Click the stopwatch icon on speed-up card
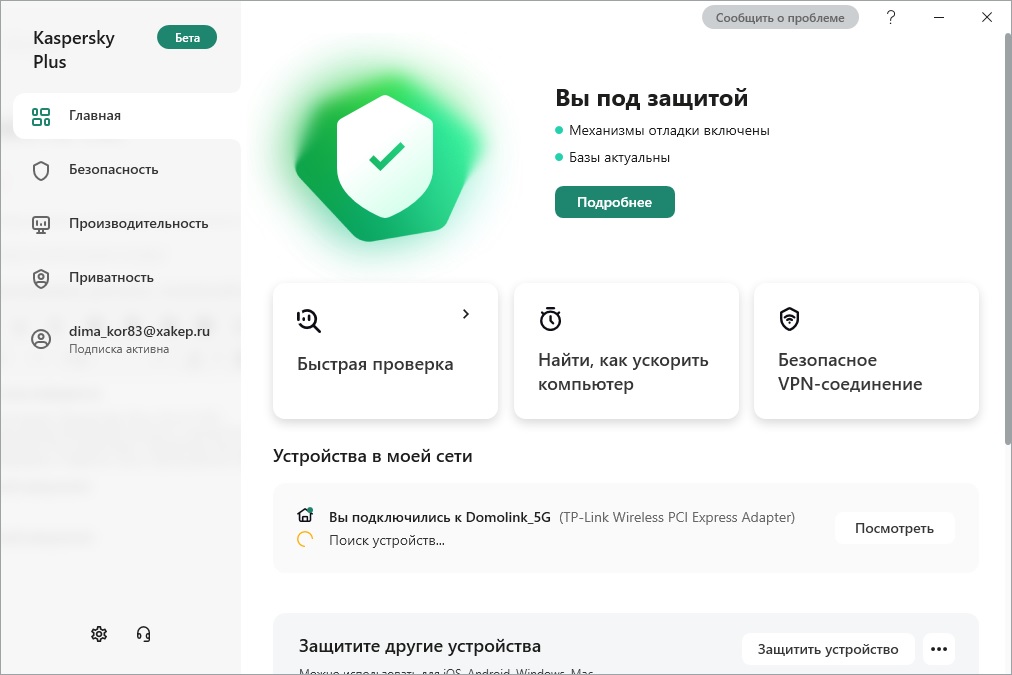Viewport: 1012px width, 675px height. tap(550, 319)
